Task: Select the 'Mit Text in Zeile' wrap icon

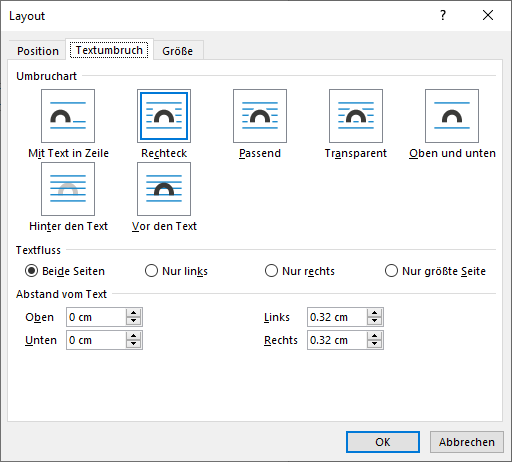Action: pyautogui.click(x=68, y=116)
